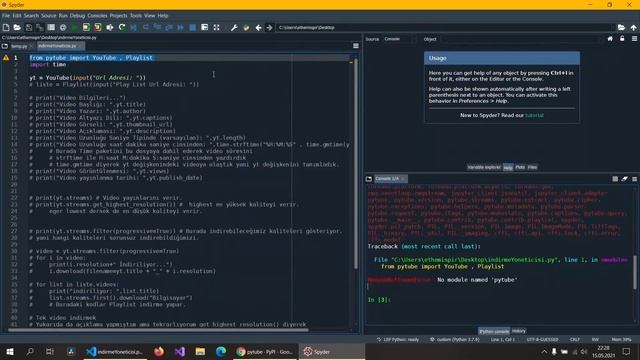This screenshot has width=640, height=360.
Task: Browse console tabs folder icon
Action: pyautogui.click(x=369, y=179)
